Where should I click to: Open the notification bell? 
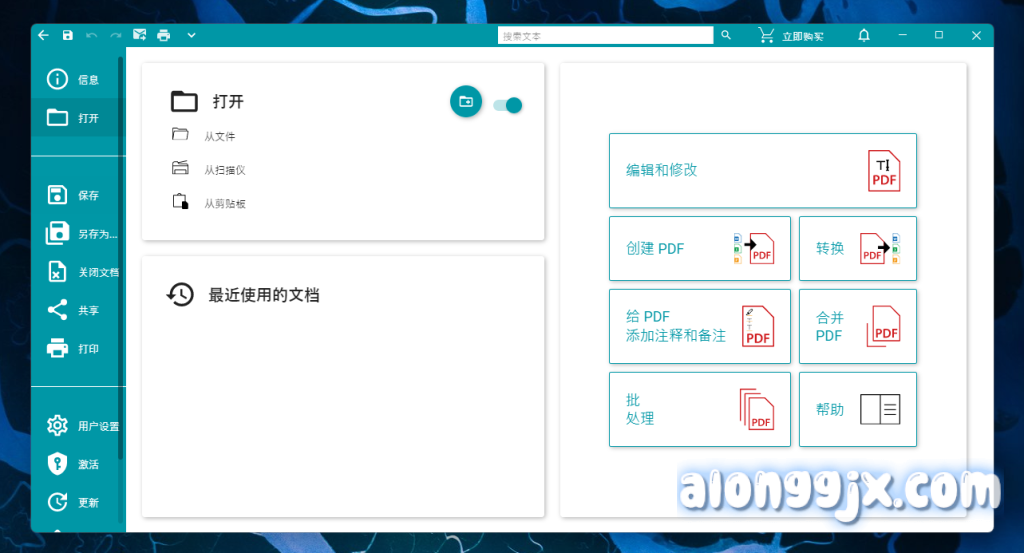[x=864, y=35]
